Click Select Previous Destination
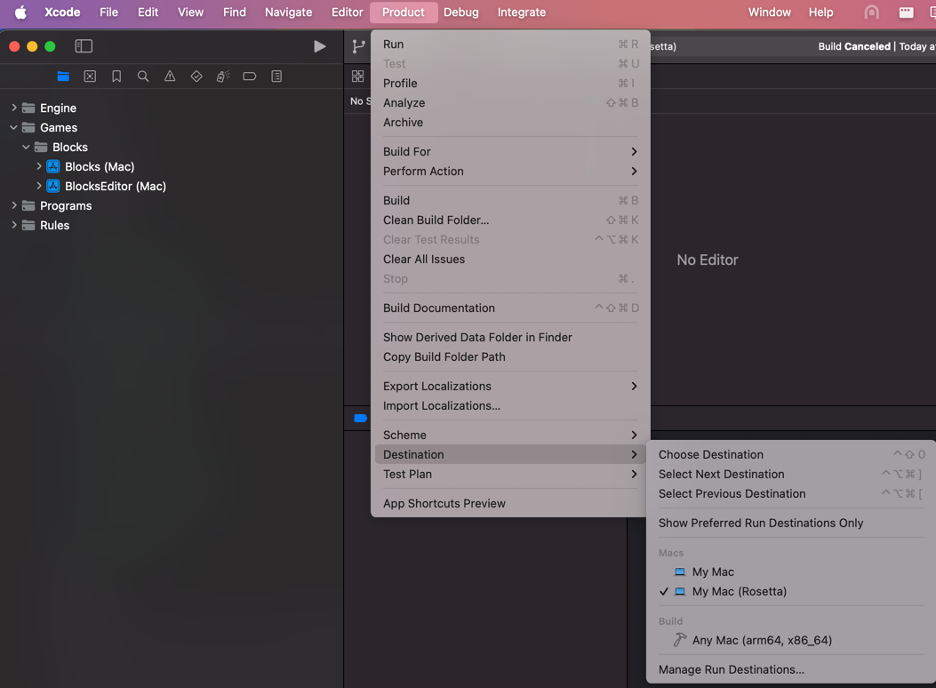The image size is (936, 688). (x=791, y=493)
